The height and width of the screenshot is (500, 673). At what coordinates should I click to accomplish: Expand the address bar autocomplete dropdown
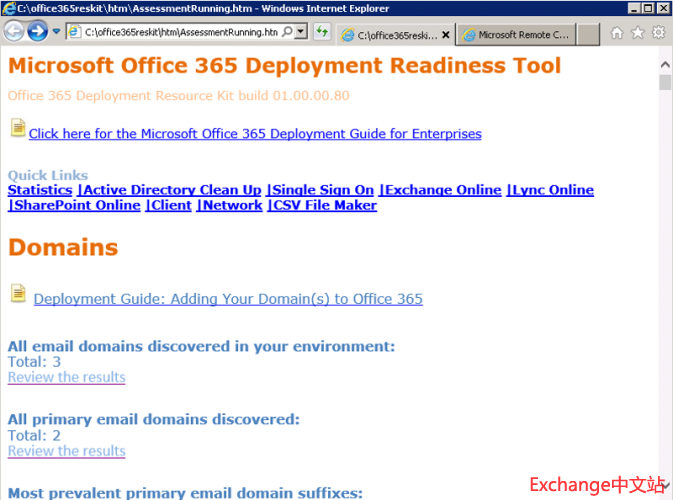coord(302,32)
